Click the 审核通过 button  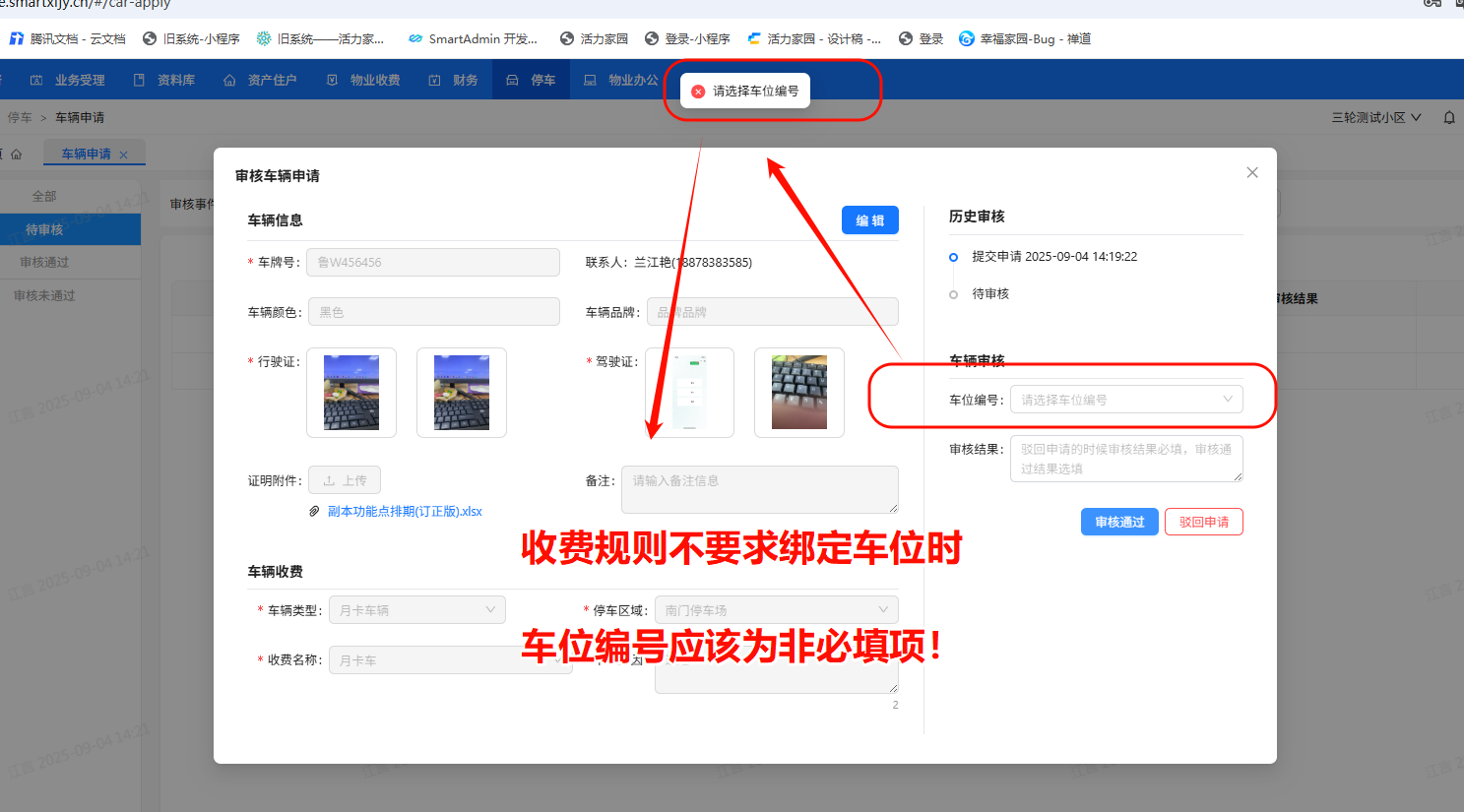click(1119, 522)
